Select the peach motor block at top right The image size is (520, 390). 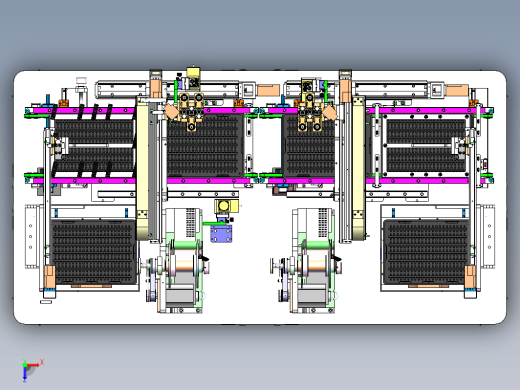457,90
